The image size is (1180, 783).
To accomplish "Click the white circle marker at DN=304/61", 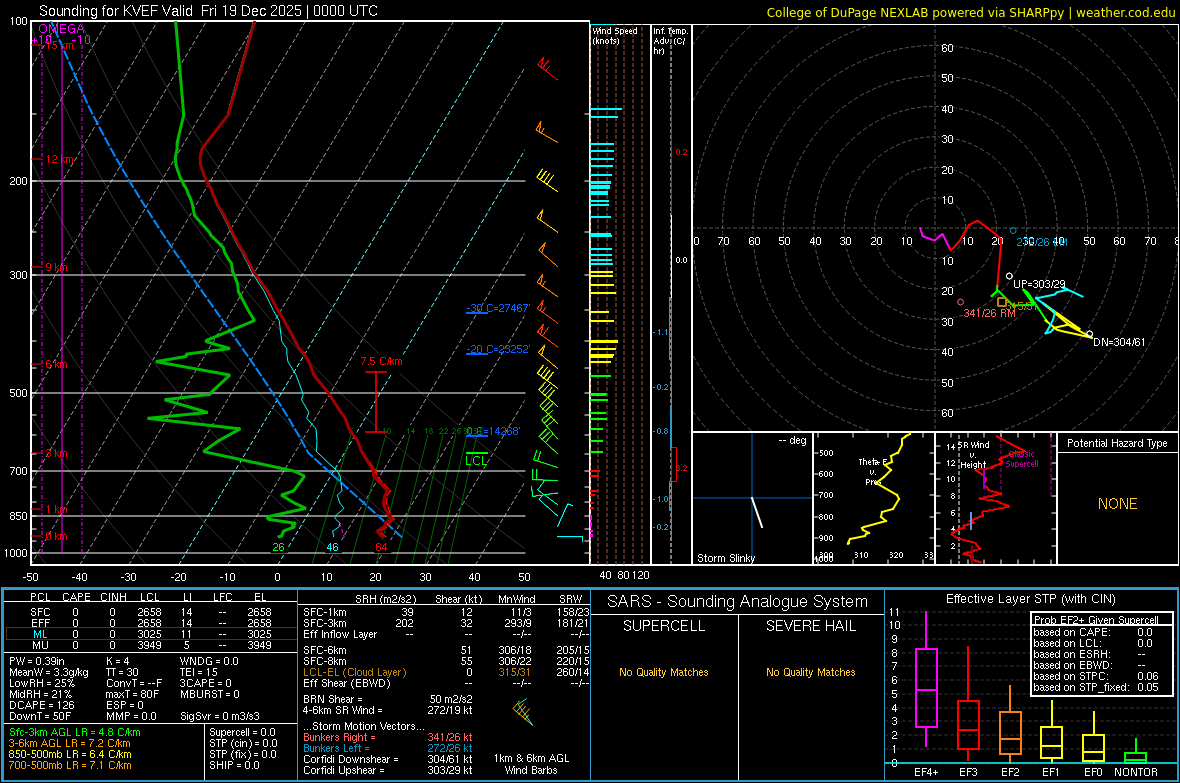I will point(1090,334).
